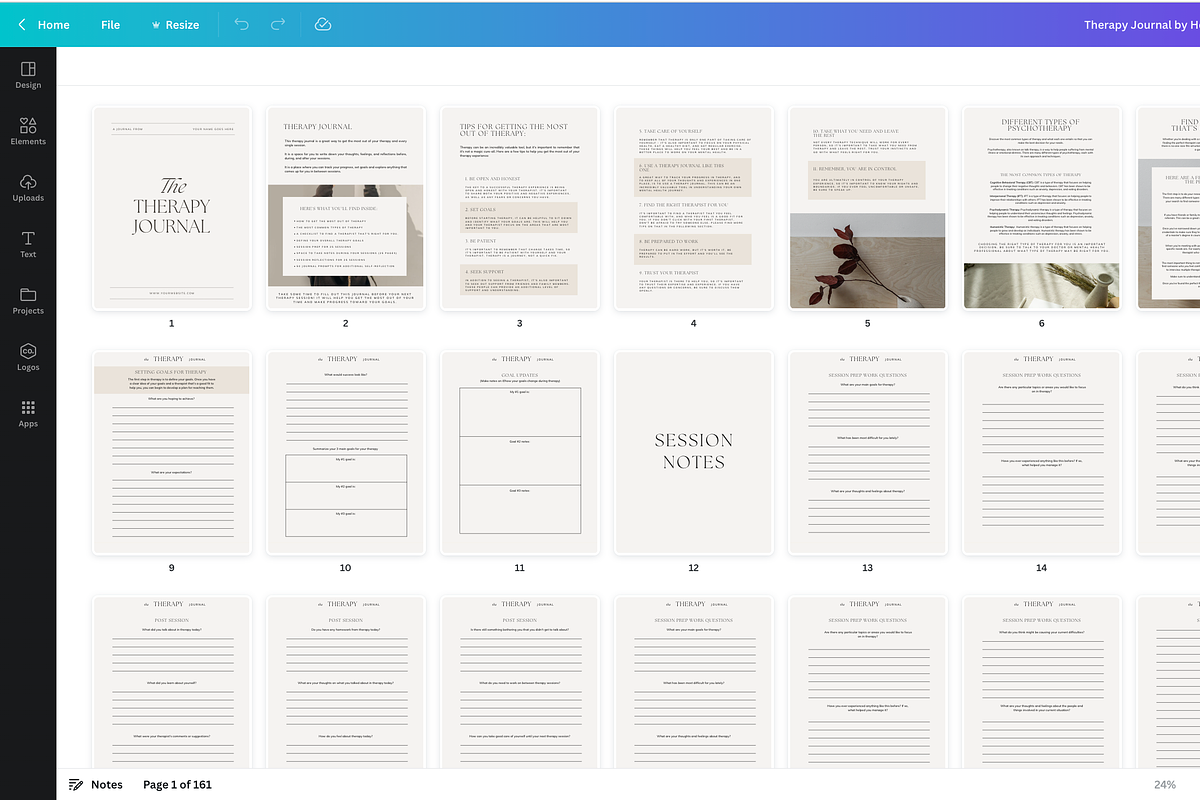Click the Therapy Journal document title
1200x800 pixels.
click(x=1142, y=25)
